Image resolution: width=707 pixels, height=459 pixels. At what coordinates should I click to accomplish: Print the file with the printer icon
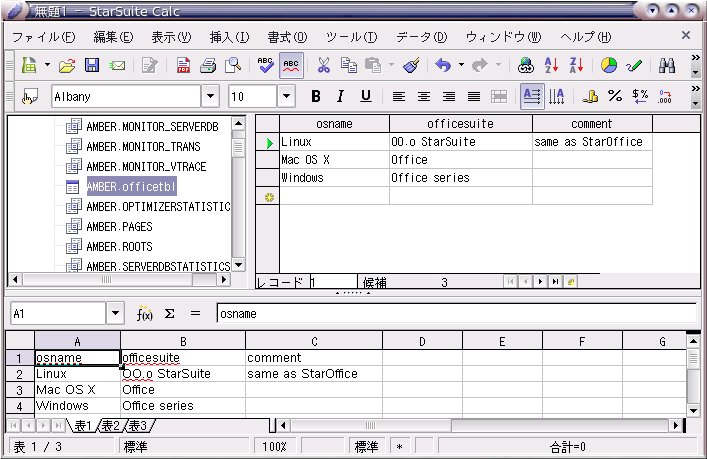[208, 66]
